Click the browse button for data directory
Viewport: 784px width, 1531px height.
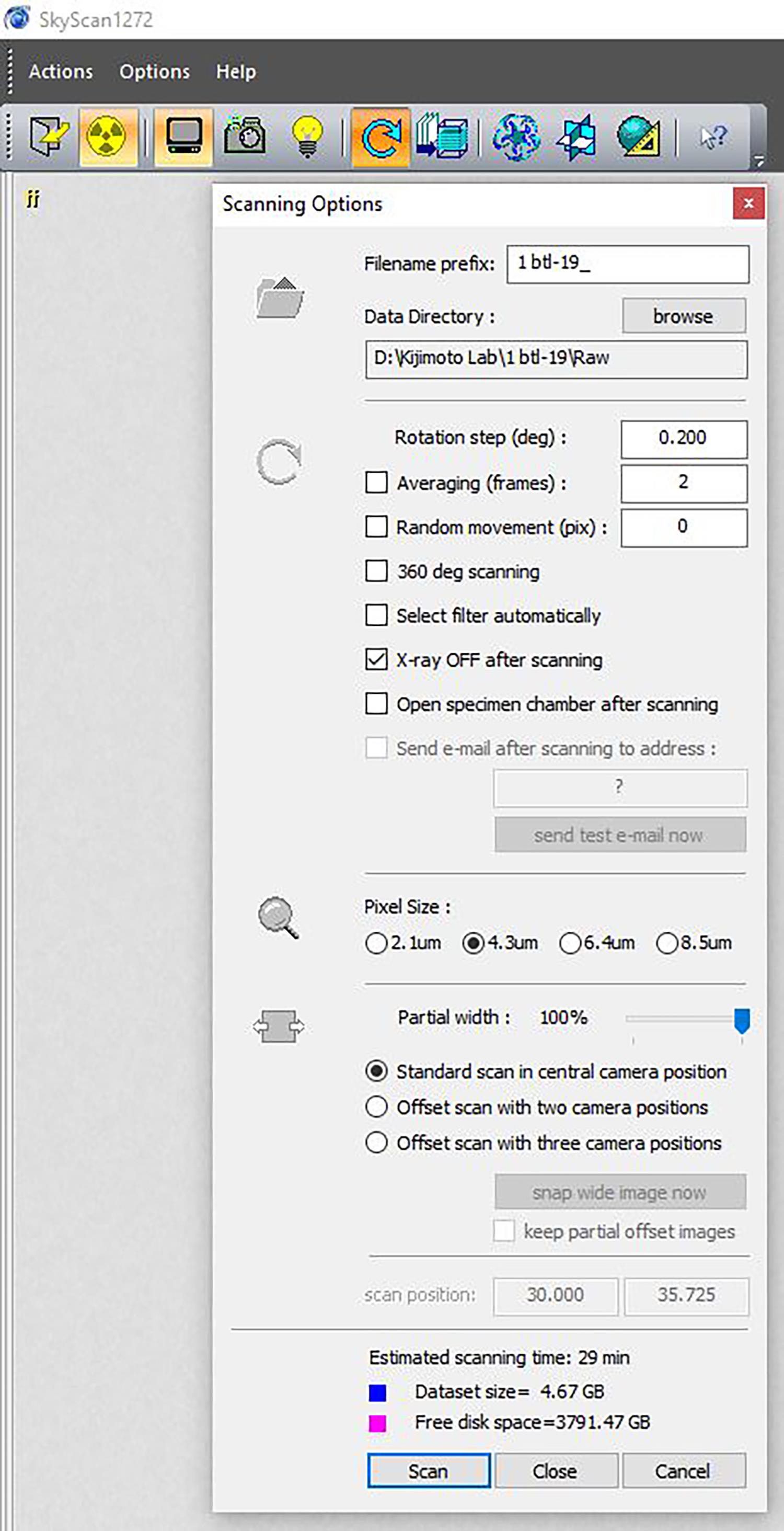click(x=684, y=316)
